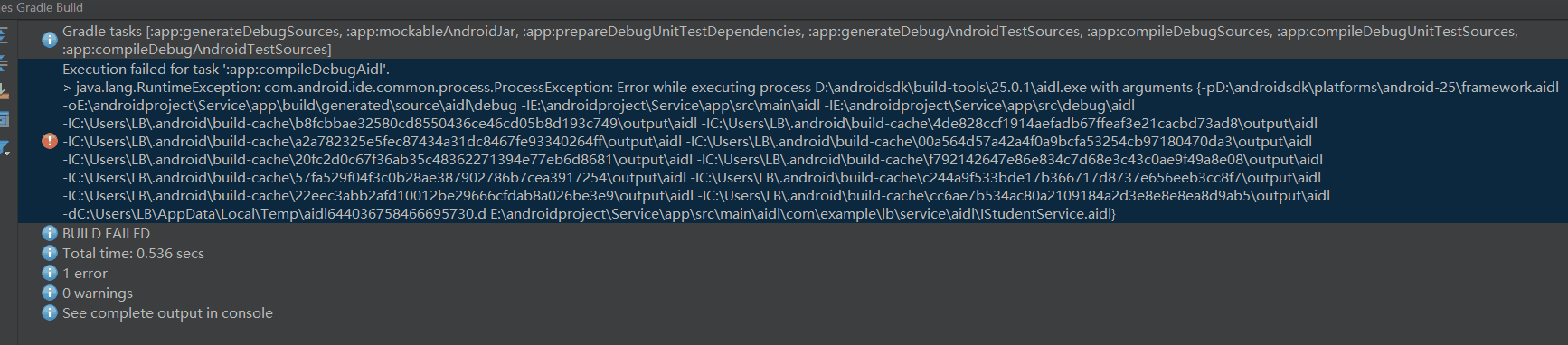Click info icon next to Gradle tasks

[x=50, y=40]
